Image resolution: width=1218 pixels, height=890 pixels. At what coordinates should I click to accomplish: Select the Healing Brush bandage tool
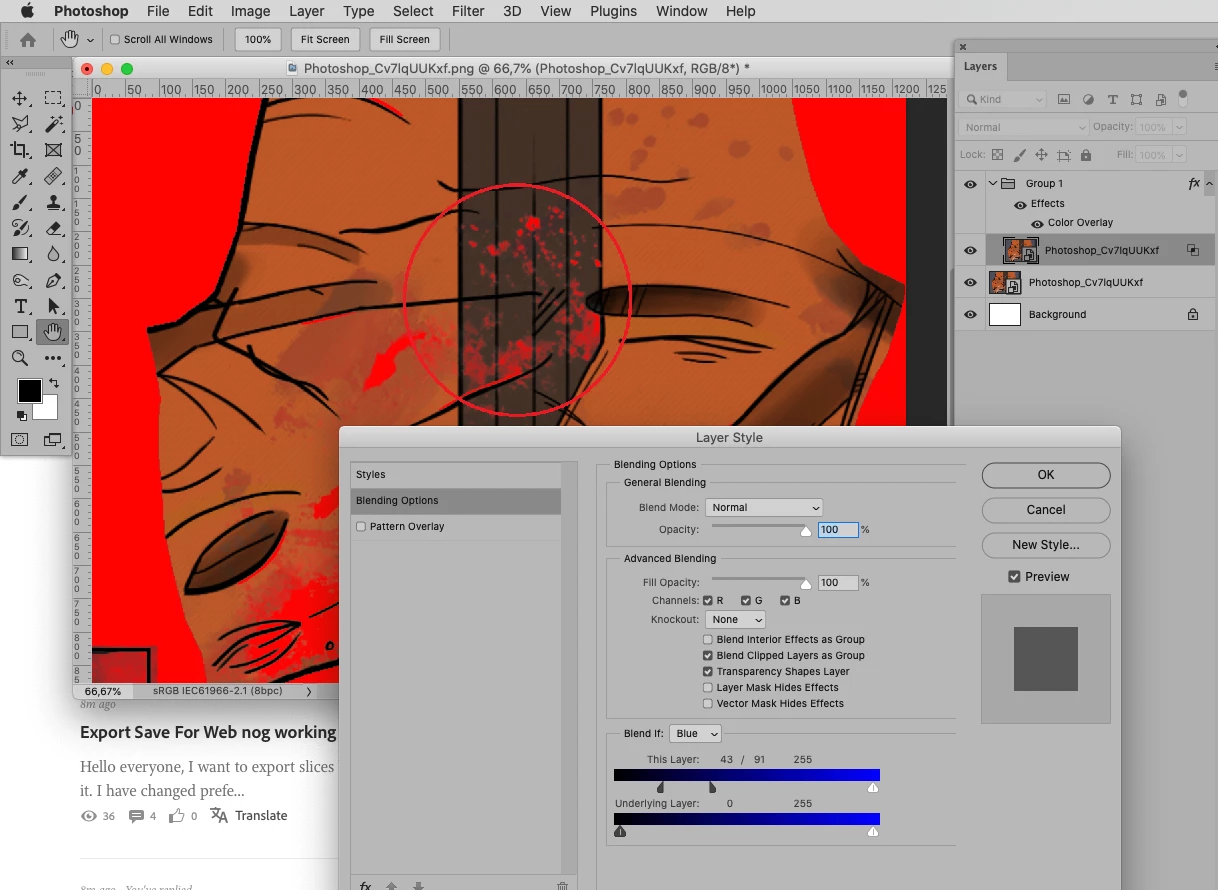(53, 176)
